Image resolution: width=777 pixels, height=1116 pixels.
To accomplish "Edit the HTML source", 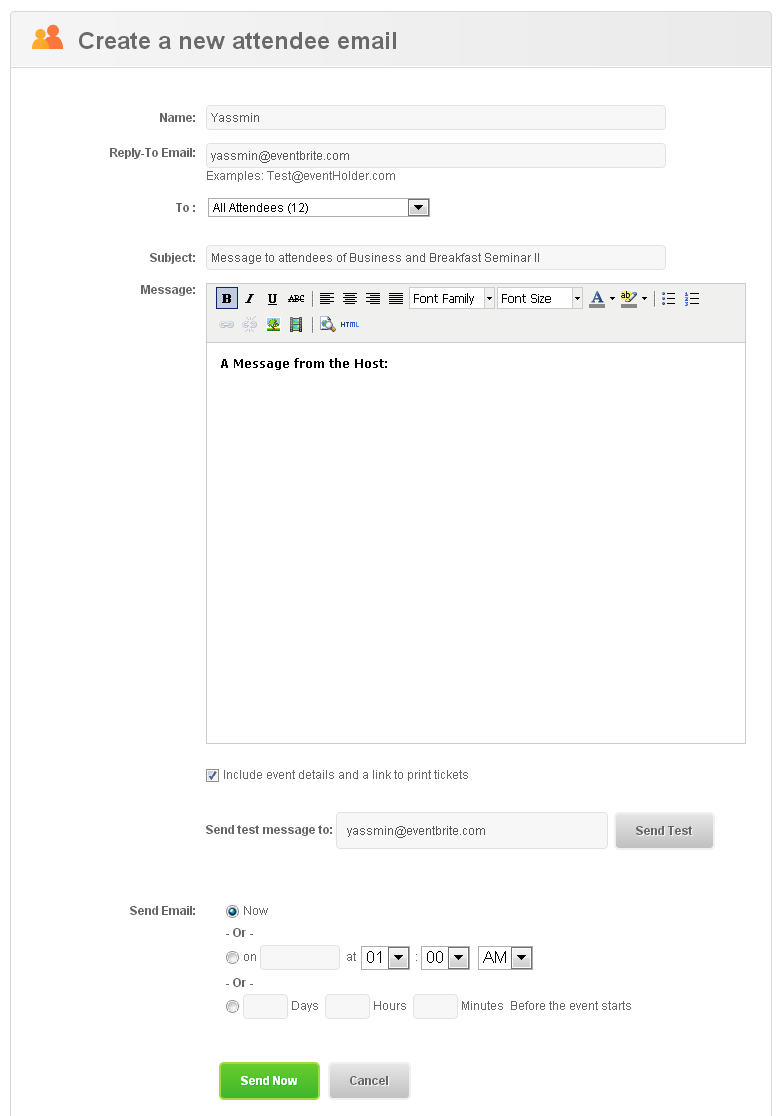I will click(349, 325).
